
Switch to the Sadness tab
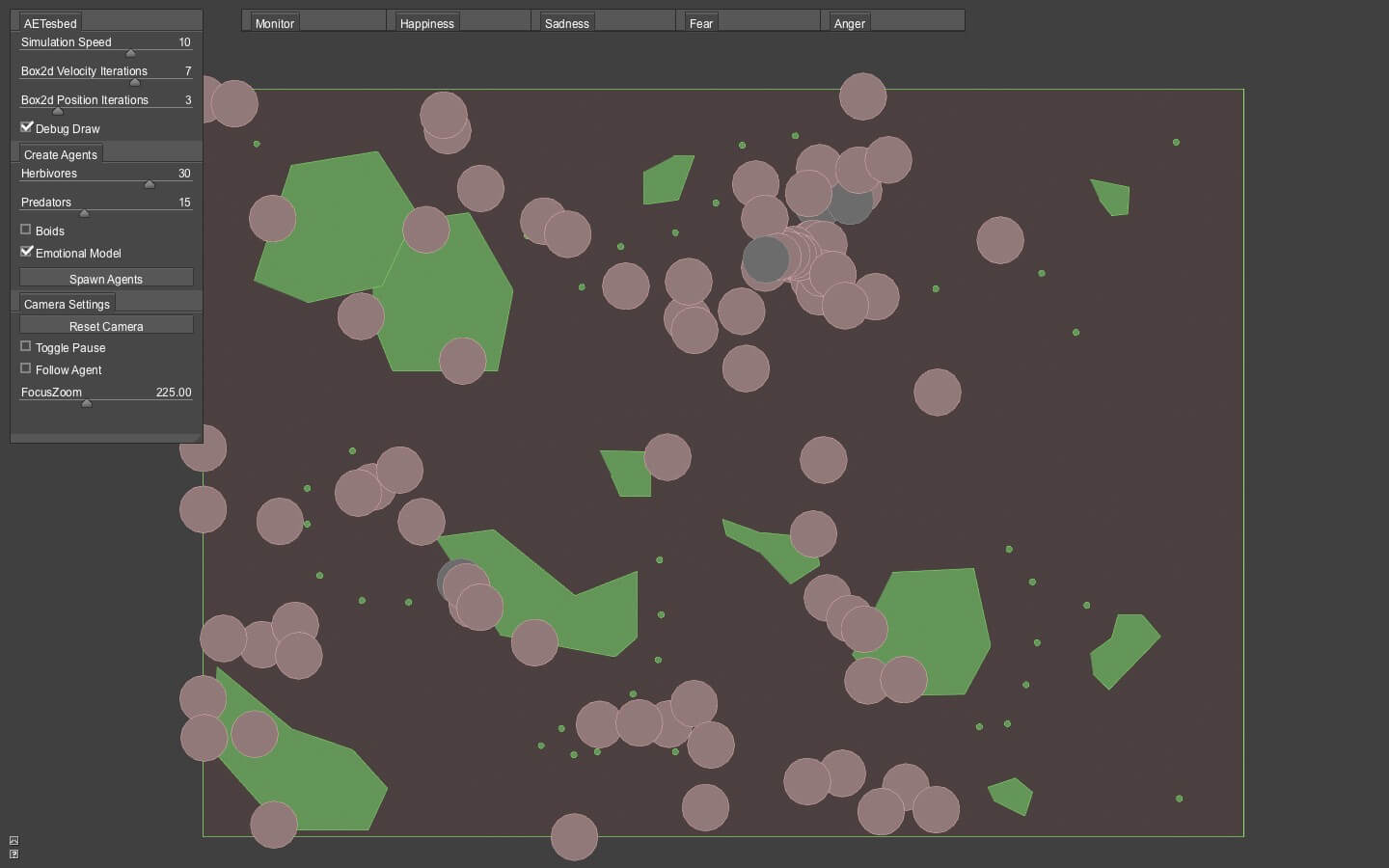(x=566, y=23)
